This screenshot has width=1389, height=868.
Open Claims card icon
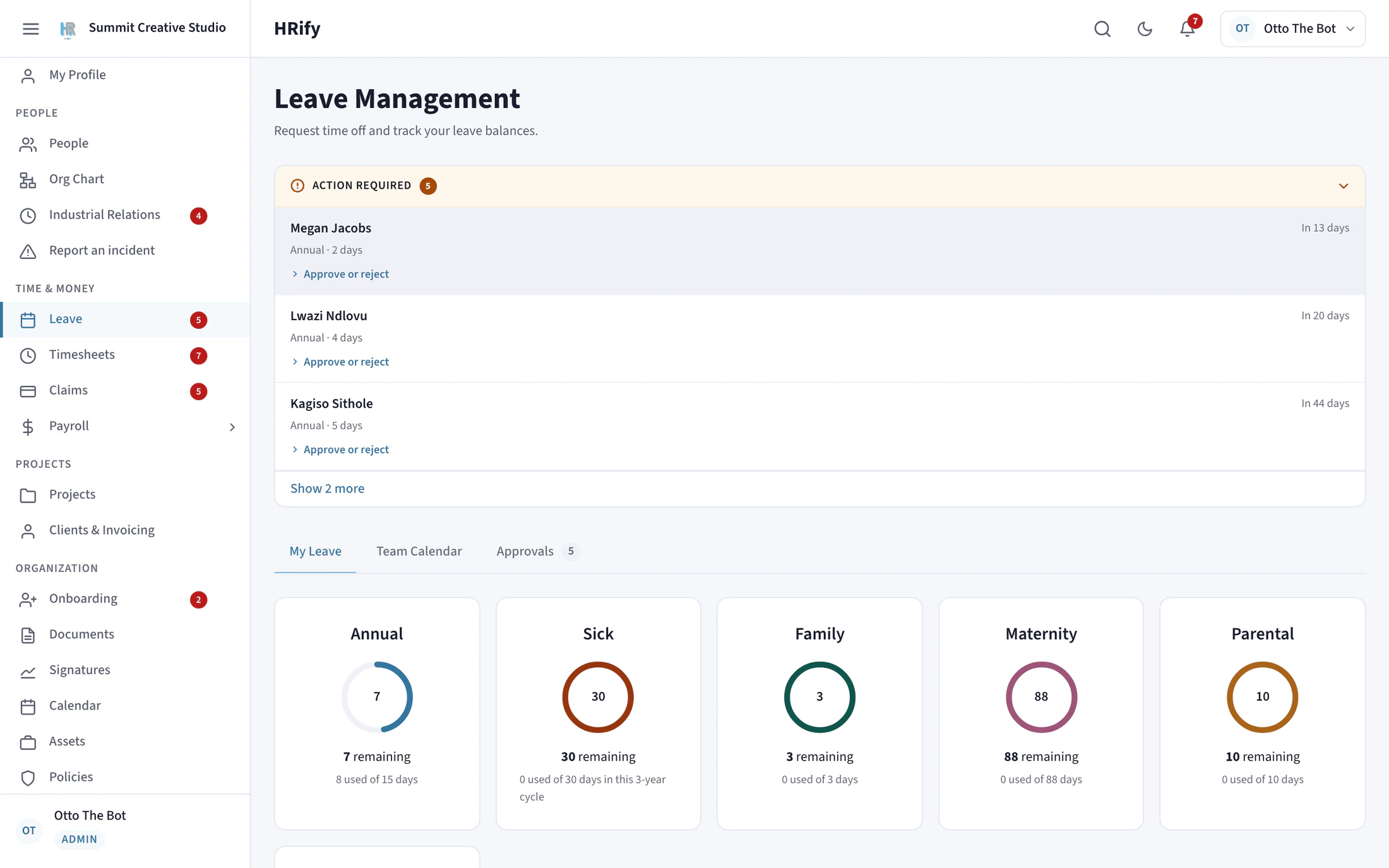pyautogui.click(x=28, y=391)
